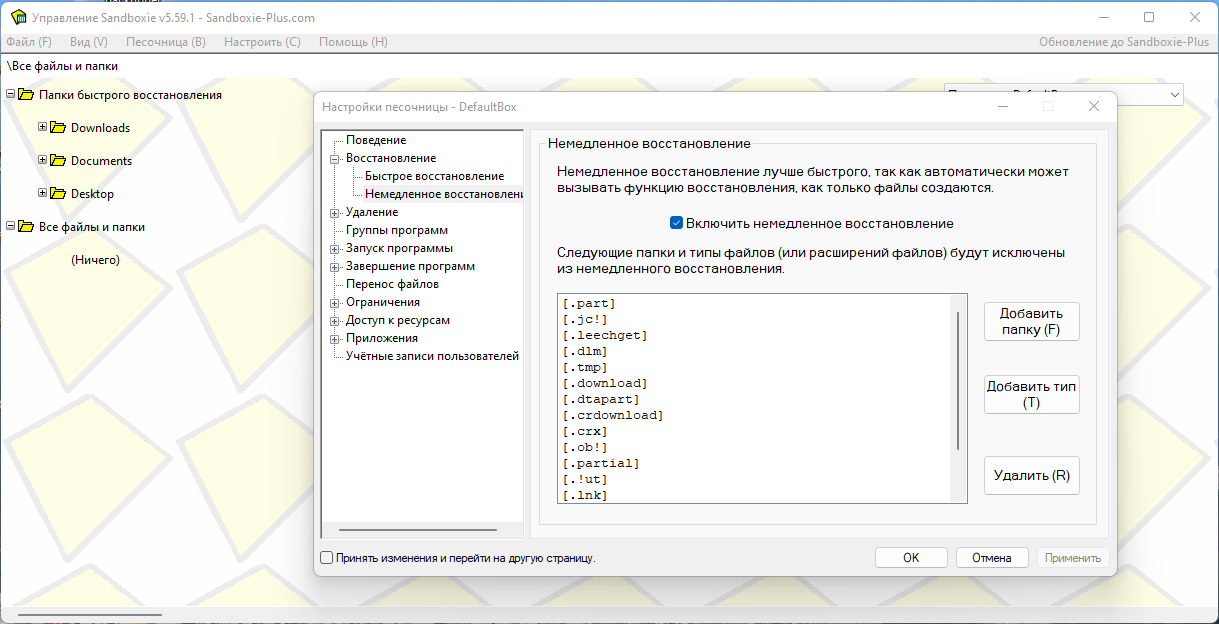Expand the 'Ограничения' tree node

(335, 303)
